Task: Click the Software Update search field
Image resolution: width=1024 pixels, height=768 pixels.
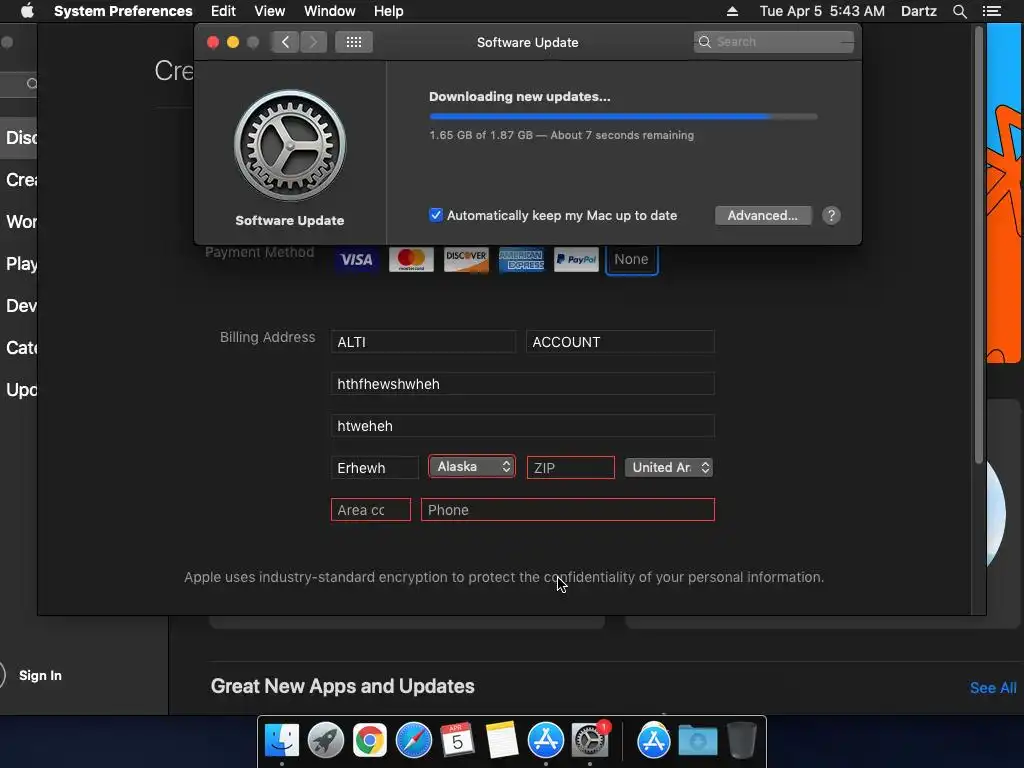Action: point(774,42)
